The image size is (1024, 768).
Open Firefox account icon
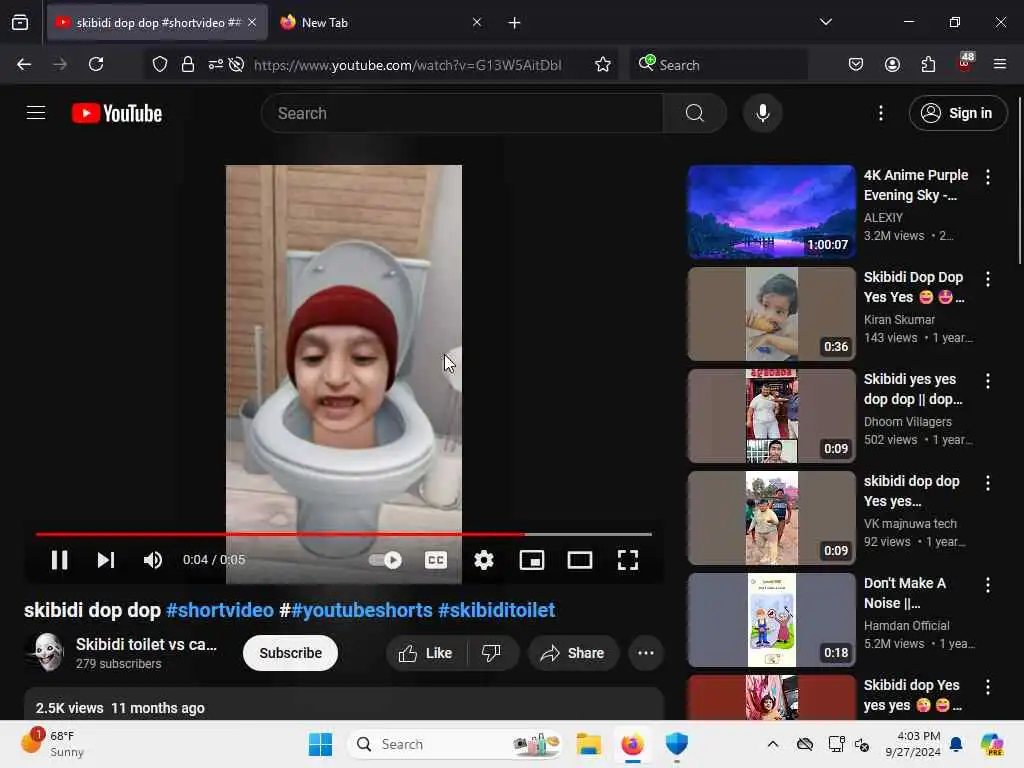click(892, 64)
